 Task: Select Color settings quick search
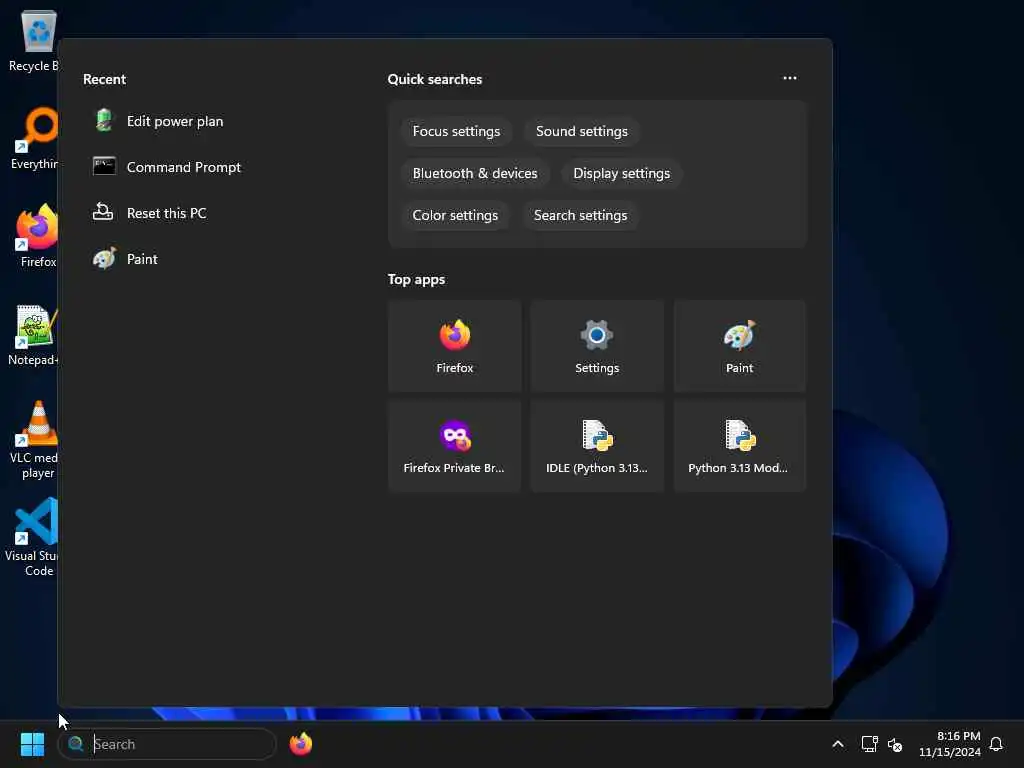[x=455, y=215]
